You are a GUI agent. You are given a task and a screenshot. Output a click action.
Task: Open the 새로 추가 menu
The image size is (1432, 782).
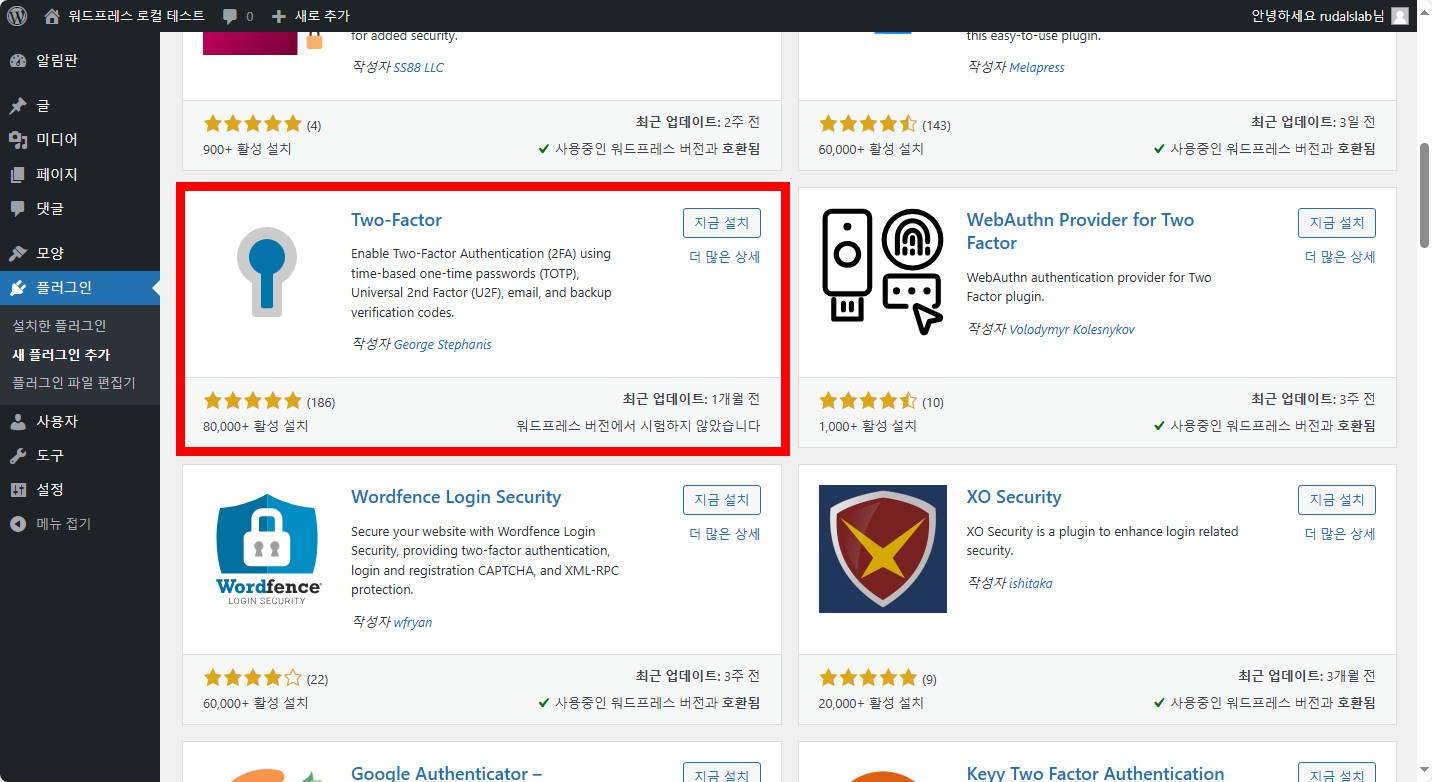click(x=311, y=16)
